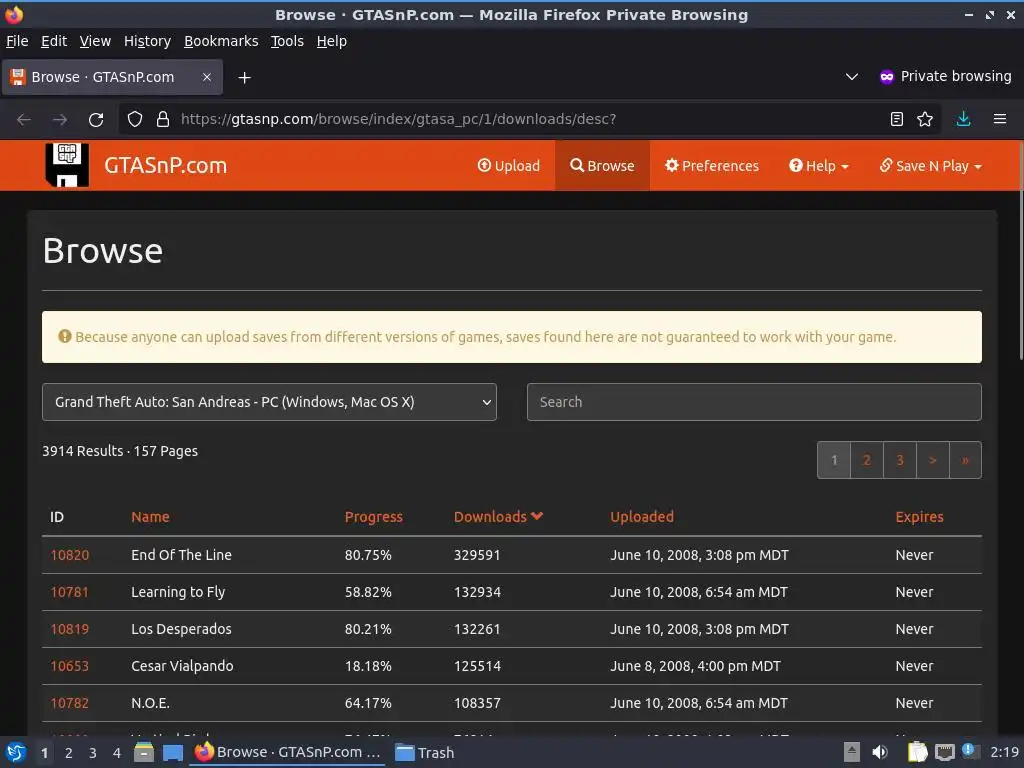1024x768 pixels.
Task: Switch to workspace 3 in the pager
Action: point(93,753)
